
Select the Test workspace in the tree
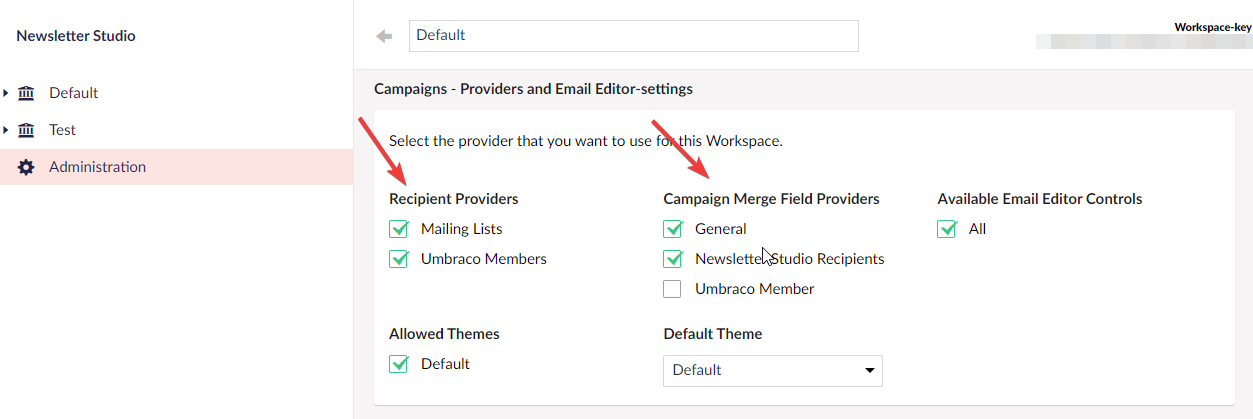pos(62,130)
